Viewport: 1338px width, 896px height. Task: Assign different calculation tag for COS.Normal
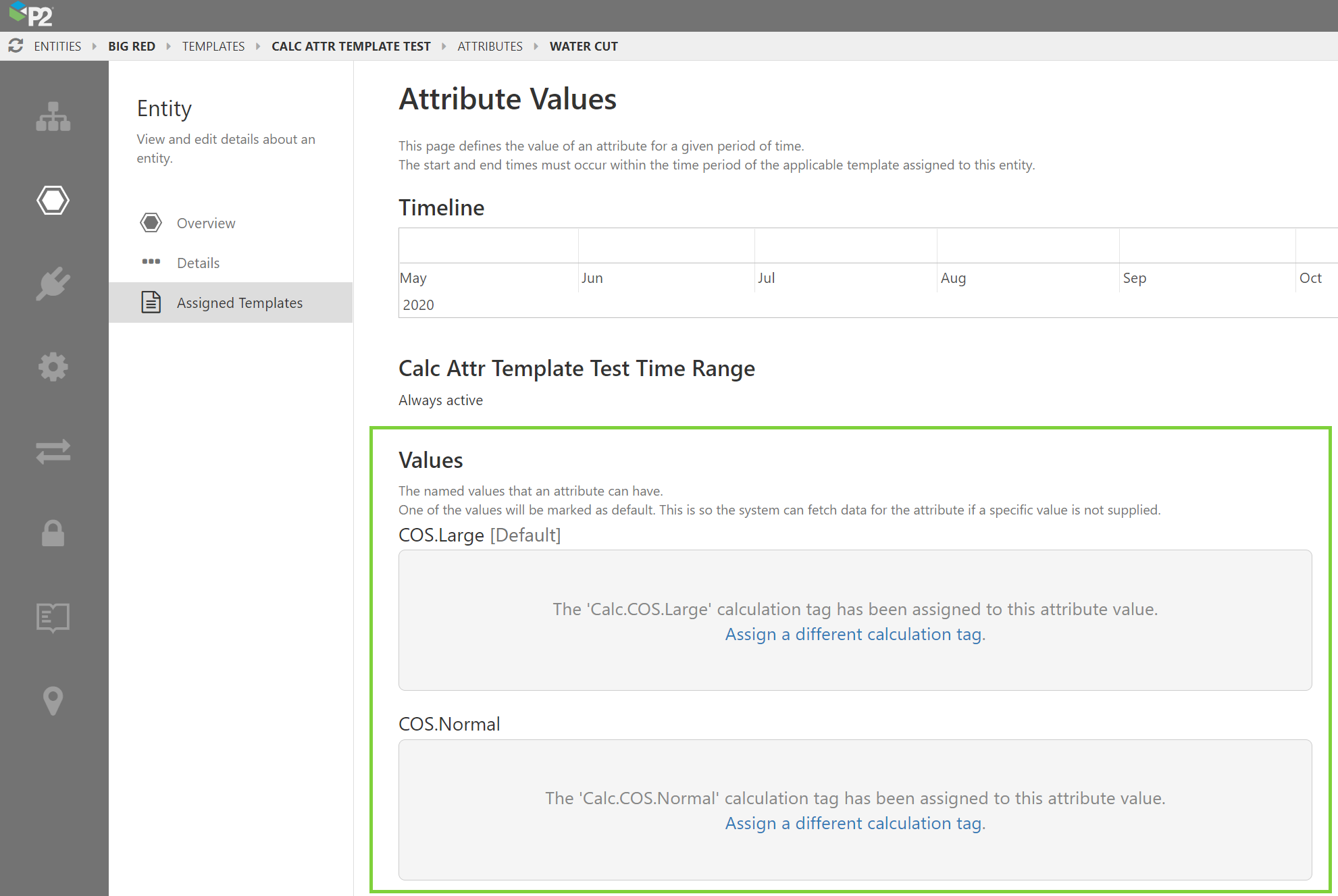click(x=854, y=824)
